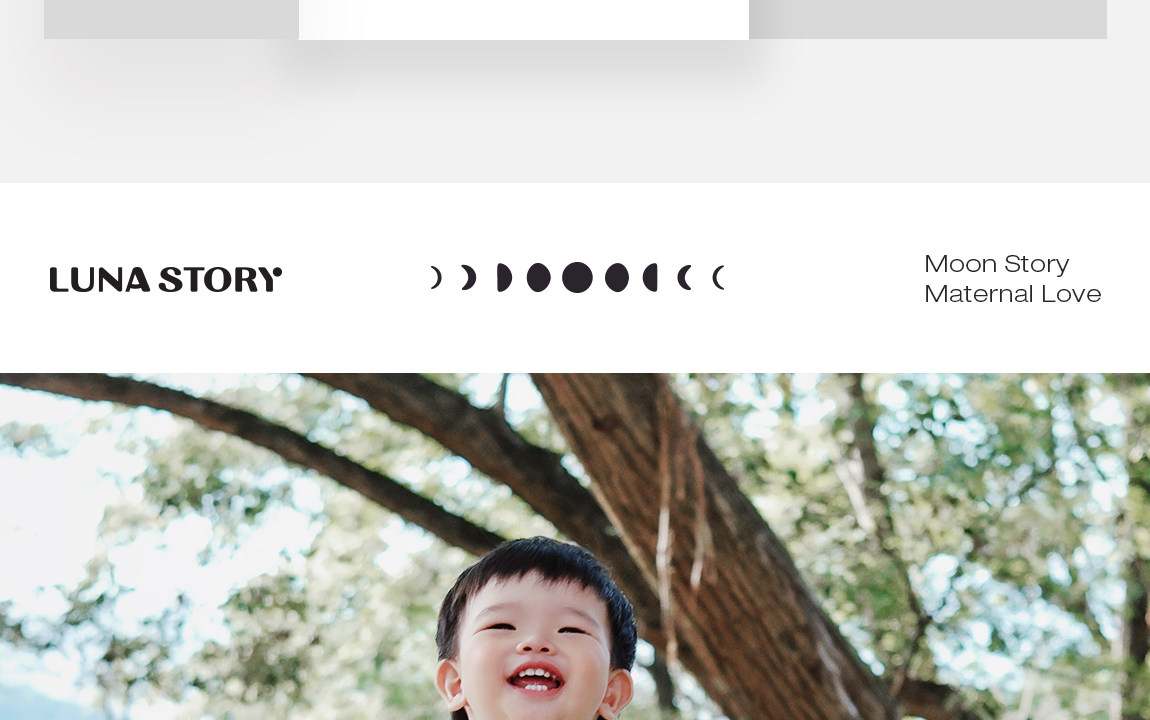Screen dimensions: 1150x720
Task: Click the Moon Story text
Action: pos(996,264)
